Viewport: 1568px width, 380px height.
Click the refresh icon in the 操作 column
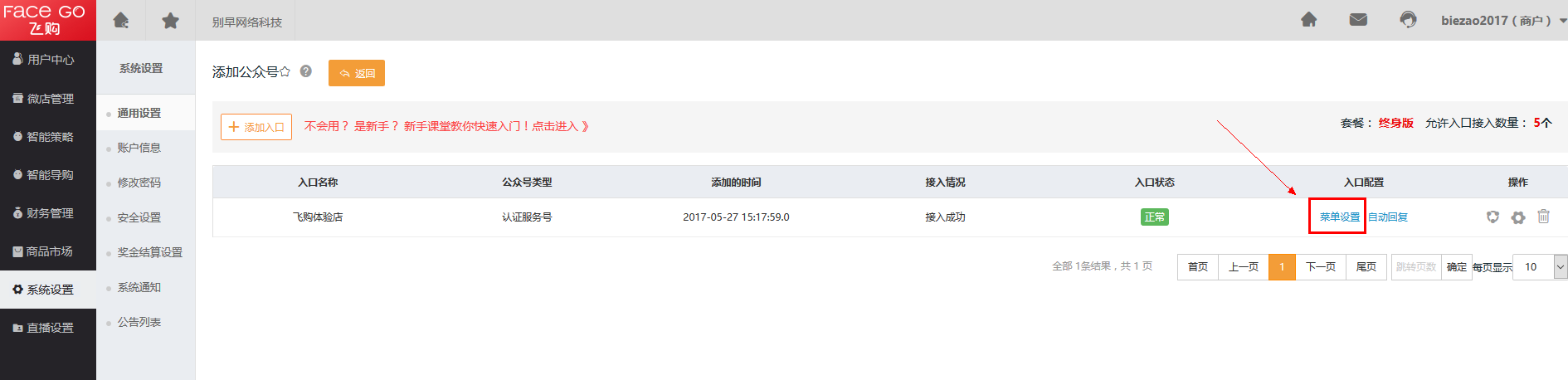[1493, 217]
